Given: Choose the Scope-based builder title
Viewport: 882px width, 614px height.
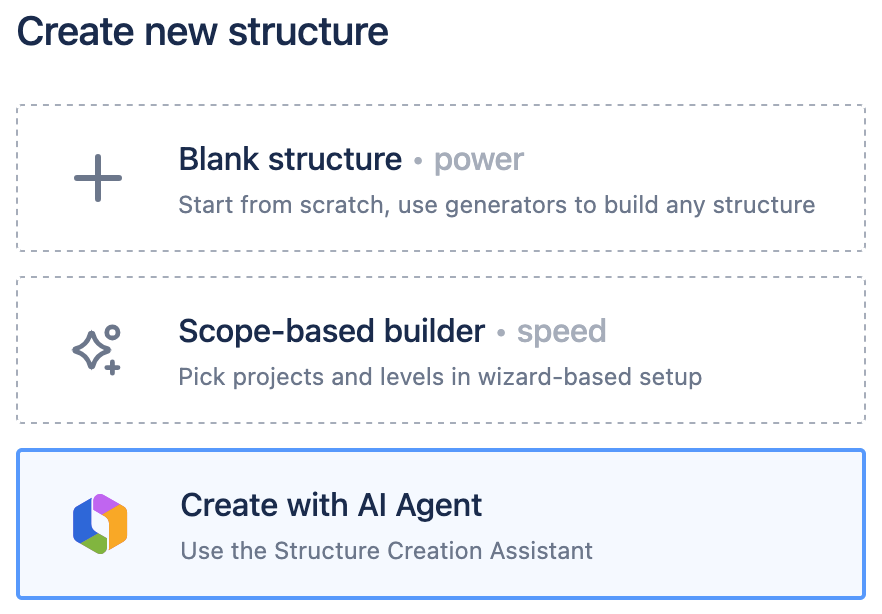Looking at the screenshot, I should pos(332,331).
